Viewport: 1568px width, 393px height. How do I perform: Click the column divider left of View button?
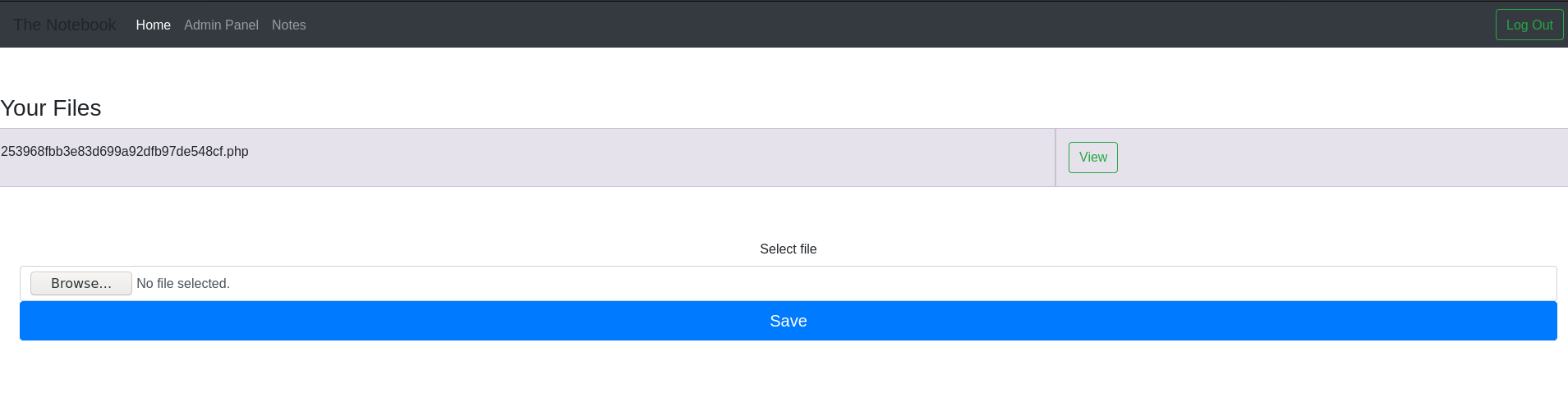(x=1055, y=158)
